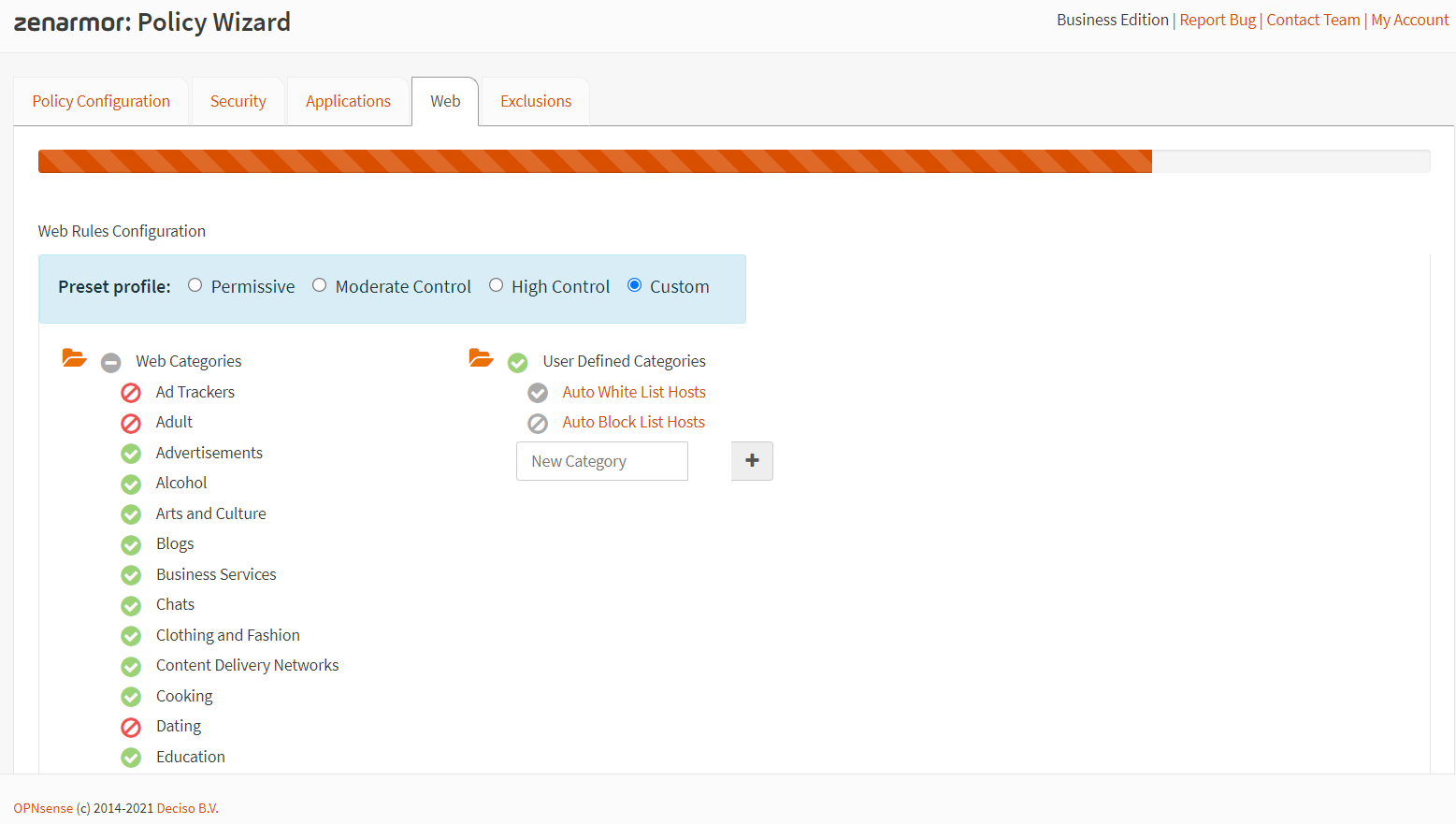Open the Report Bug link

point(1217,20)
